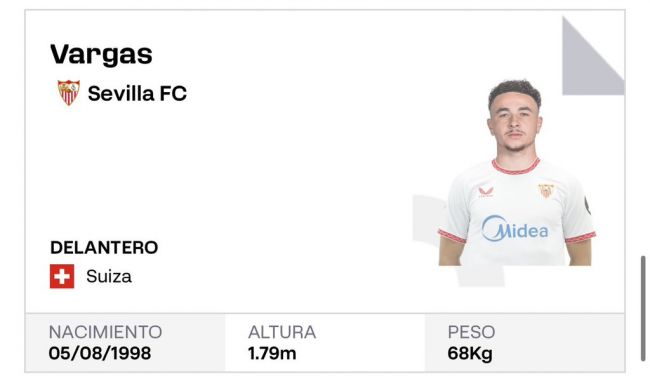
Task: Click the Castore logo on the jersey
Action: 485,192
